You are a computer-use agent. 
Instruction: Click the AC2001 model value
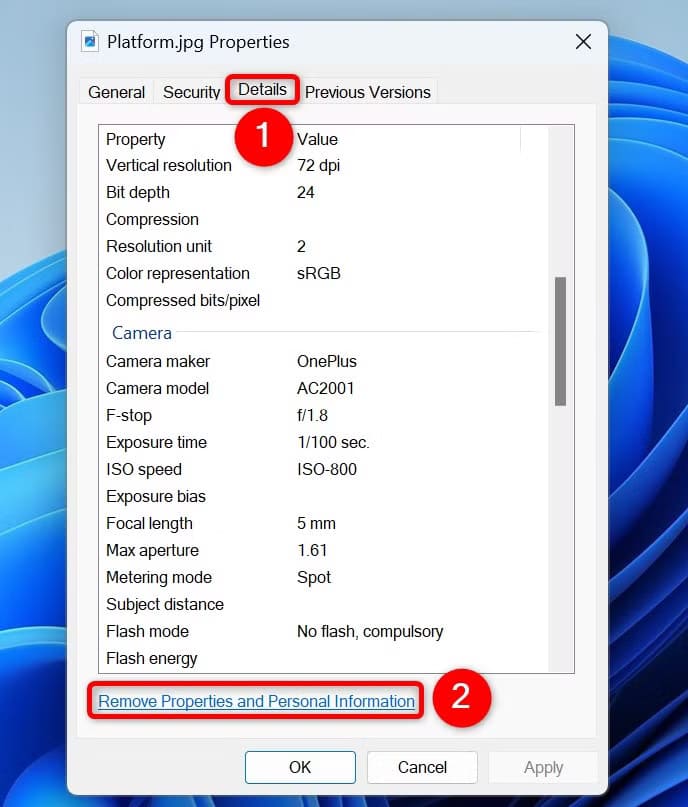pyautogui.click(x=325, y=389)
